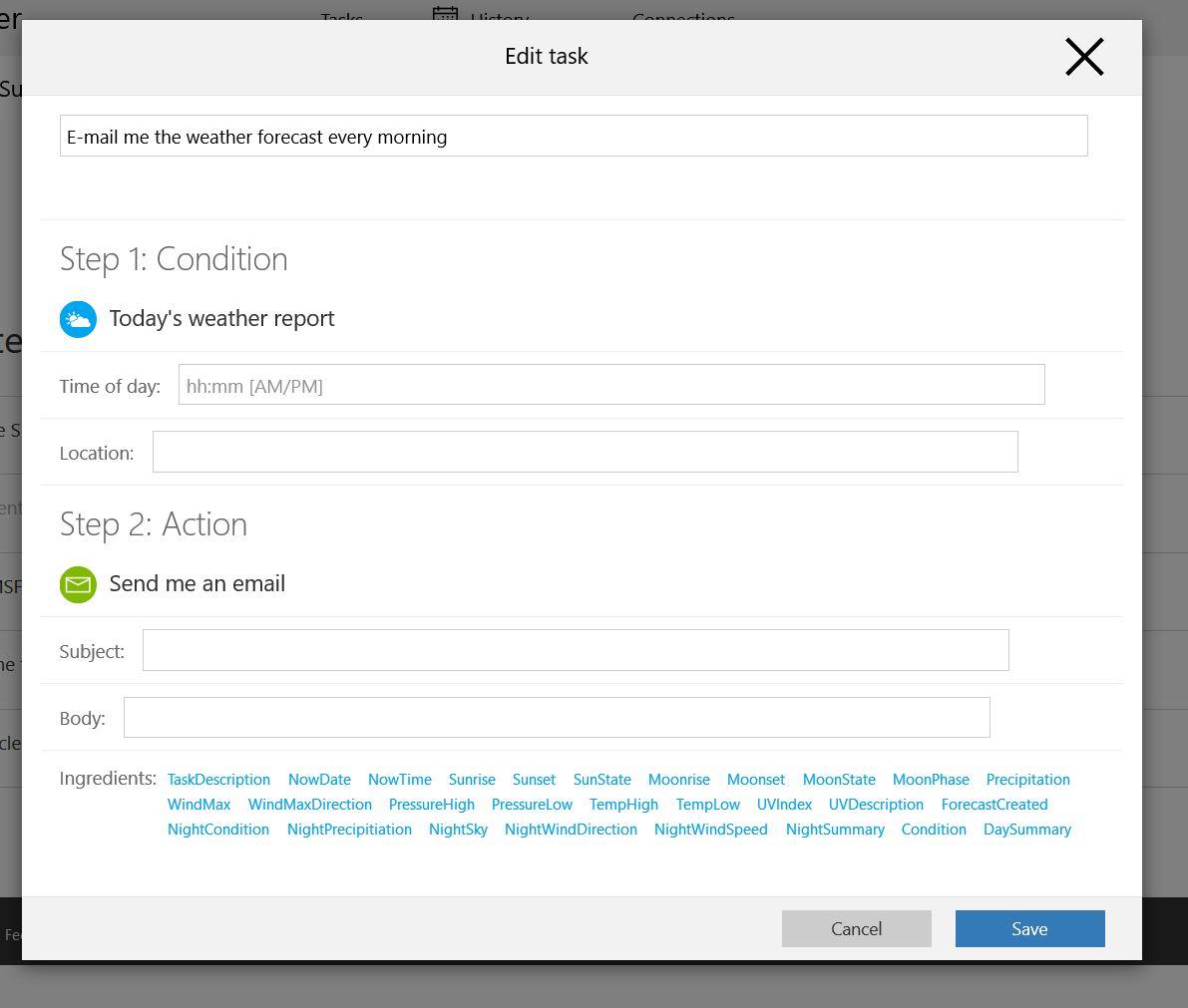1188x1008 pixels.
Task: Add the NowDate ingredient
Action: pyautogui.click(x=319, y=780)
